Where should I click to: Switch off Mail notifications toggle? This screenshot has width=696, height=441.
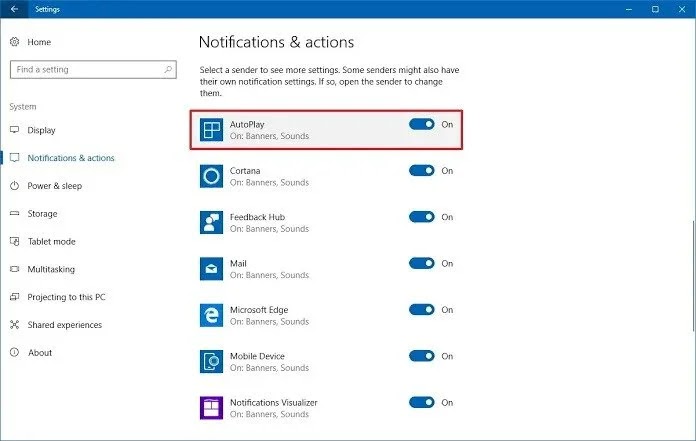tap(422, 263)
